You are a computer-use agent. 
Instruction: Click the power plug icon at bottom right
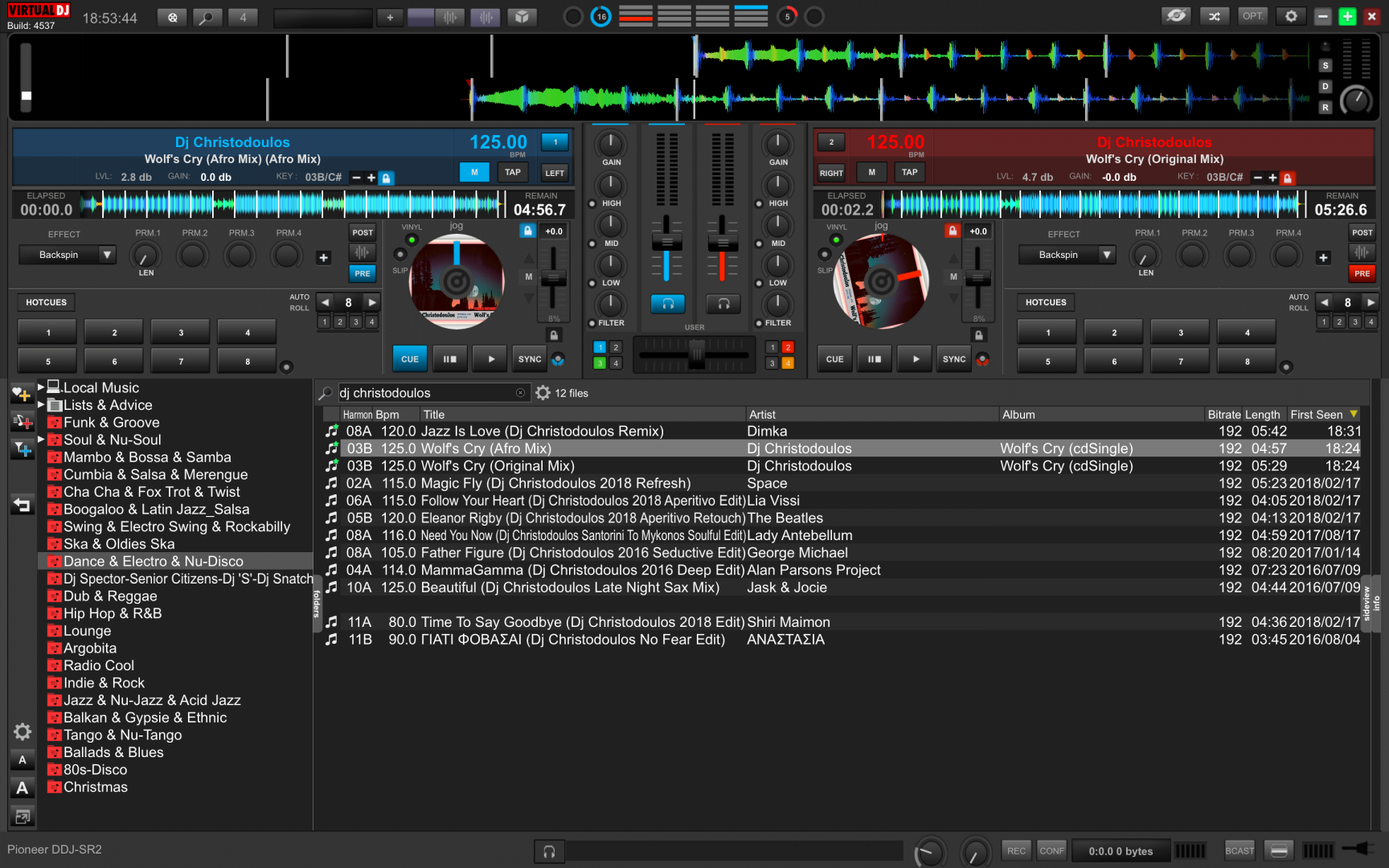[1358, 849]
